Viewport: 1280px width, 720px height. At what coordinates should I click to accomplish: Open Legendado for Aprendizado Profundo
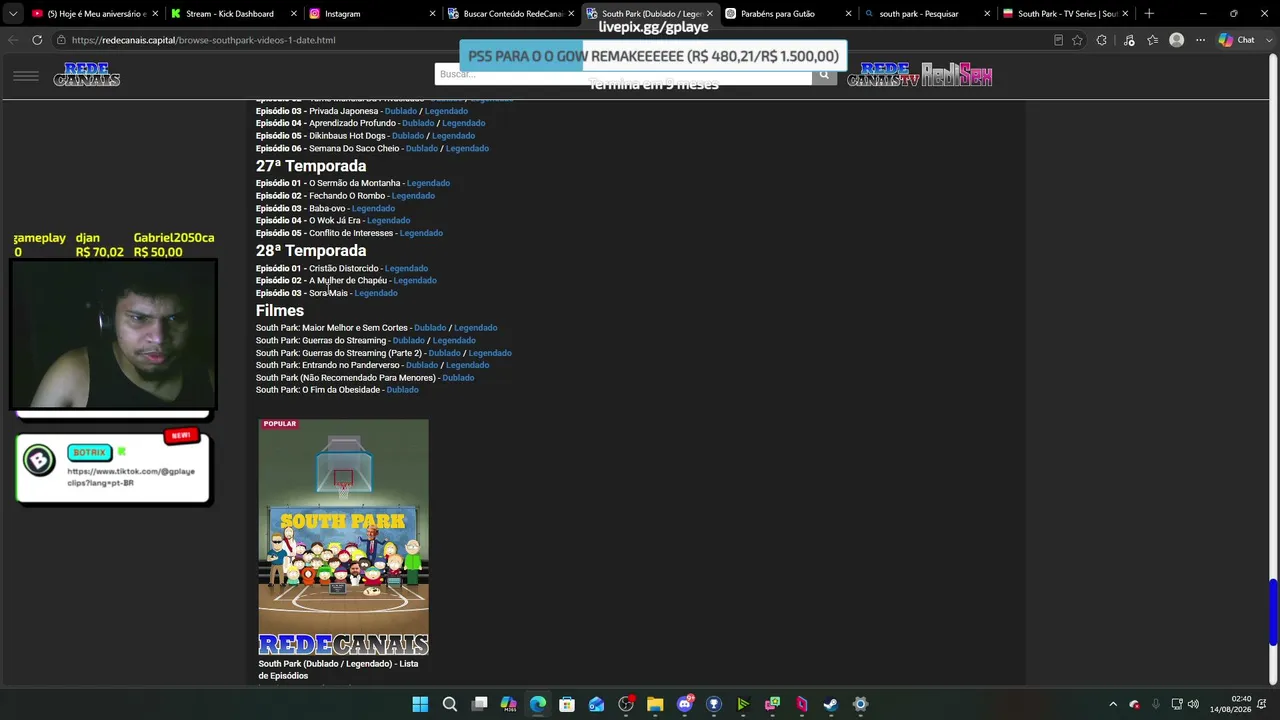coord(464,123)
